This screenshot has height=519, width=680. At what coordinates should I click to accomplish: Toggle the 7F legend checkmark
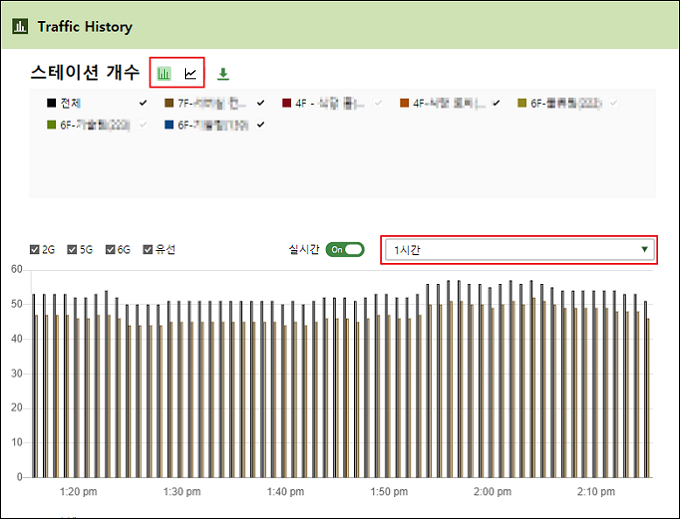click(x=261, y=103)
